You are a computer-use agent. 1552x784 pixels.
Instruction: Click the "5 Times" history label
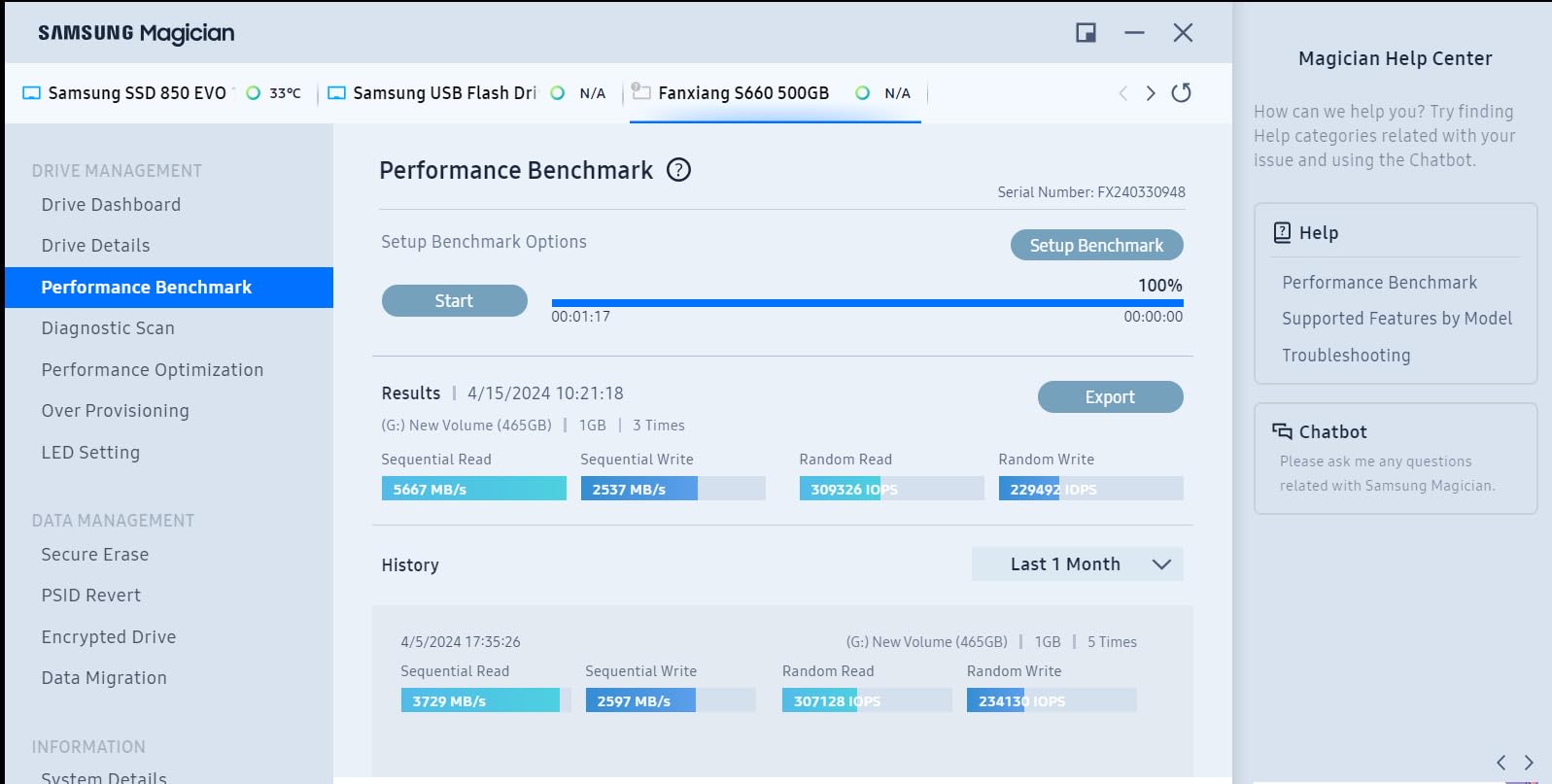coord(1112,642)
